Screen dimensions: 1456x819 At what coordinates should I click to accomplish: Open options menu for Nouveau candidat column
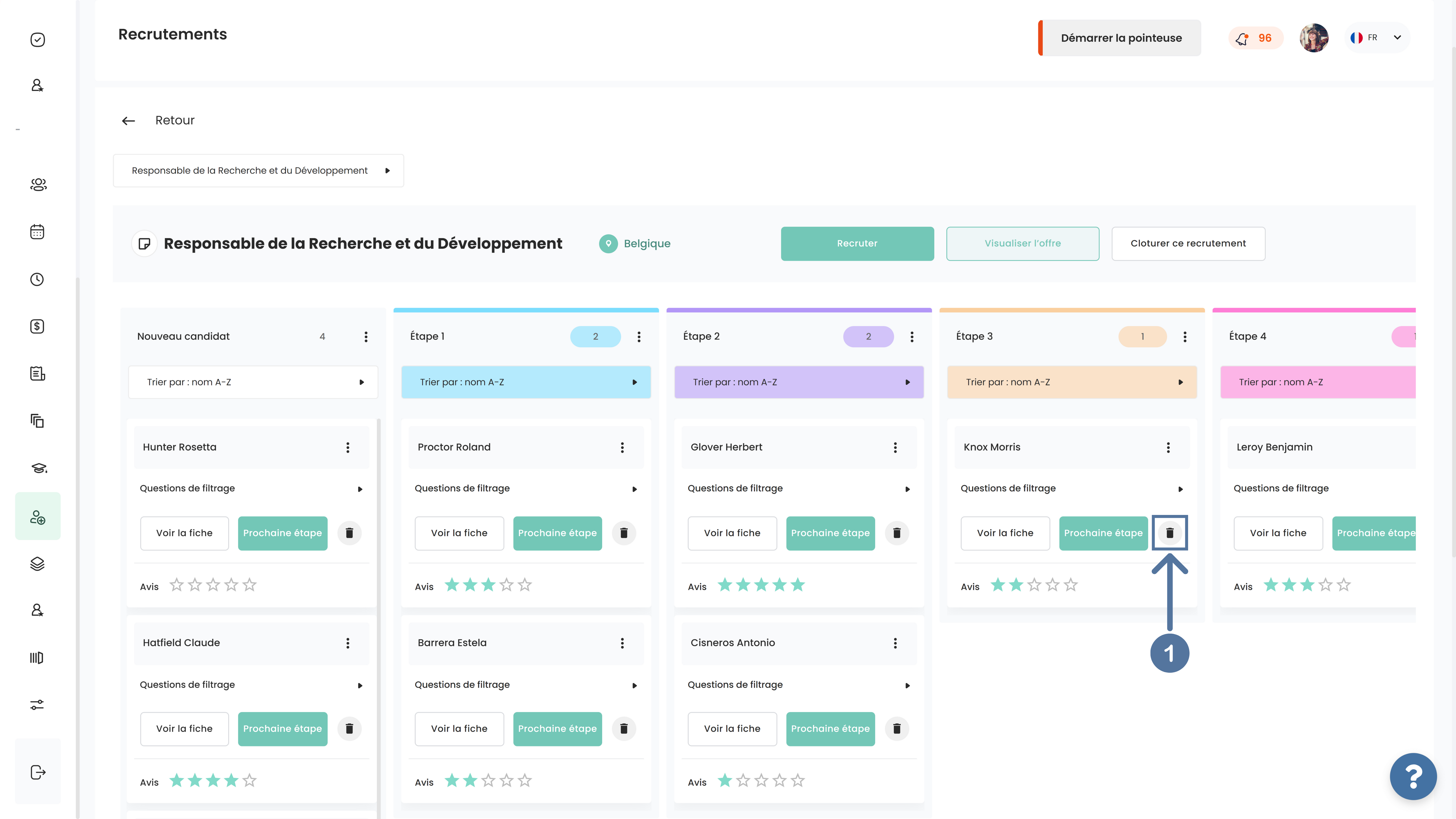pyautogui.click(x=366, y=337)
